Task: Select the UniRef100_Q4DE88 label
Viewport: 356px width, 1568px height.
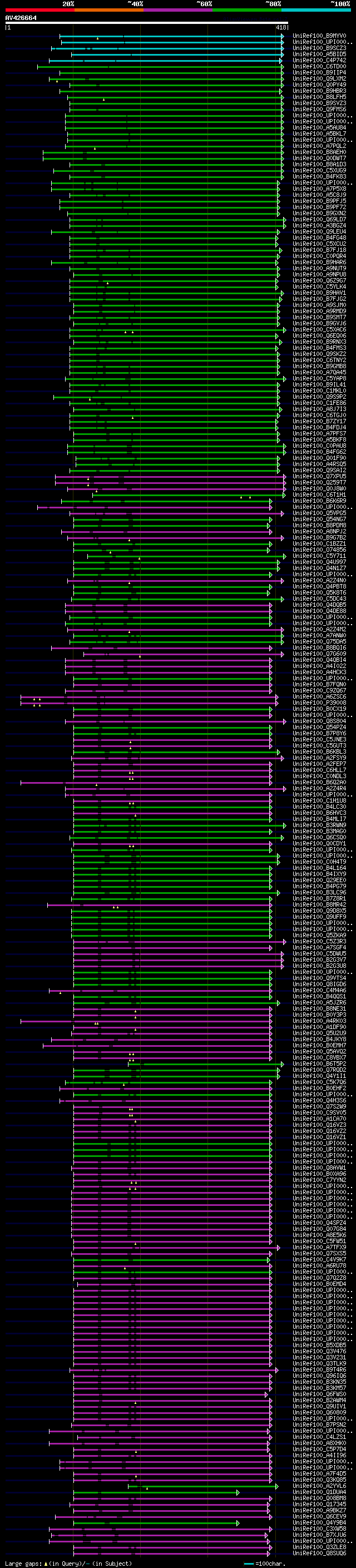Action: coord(319,611)
